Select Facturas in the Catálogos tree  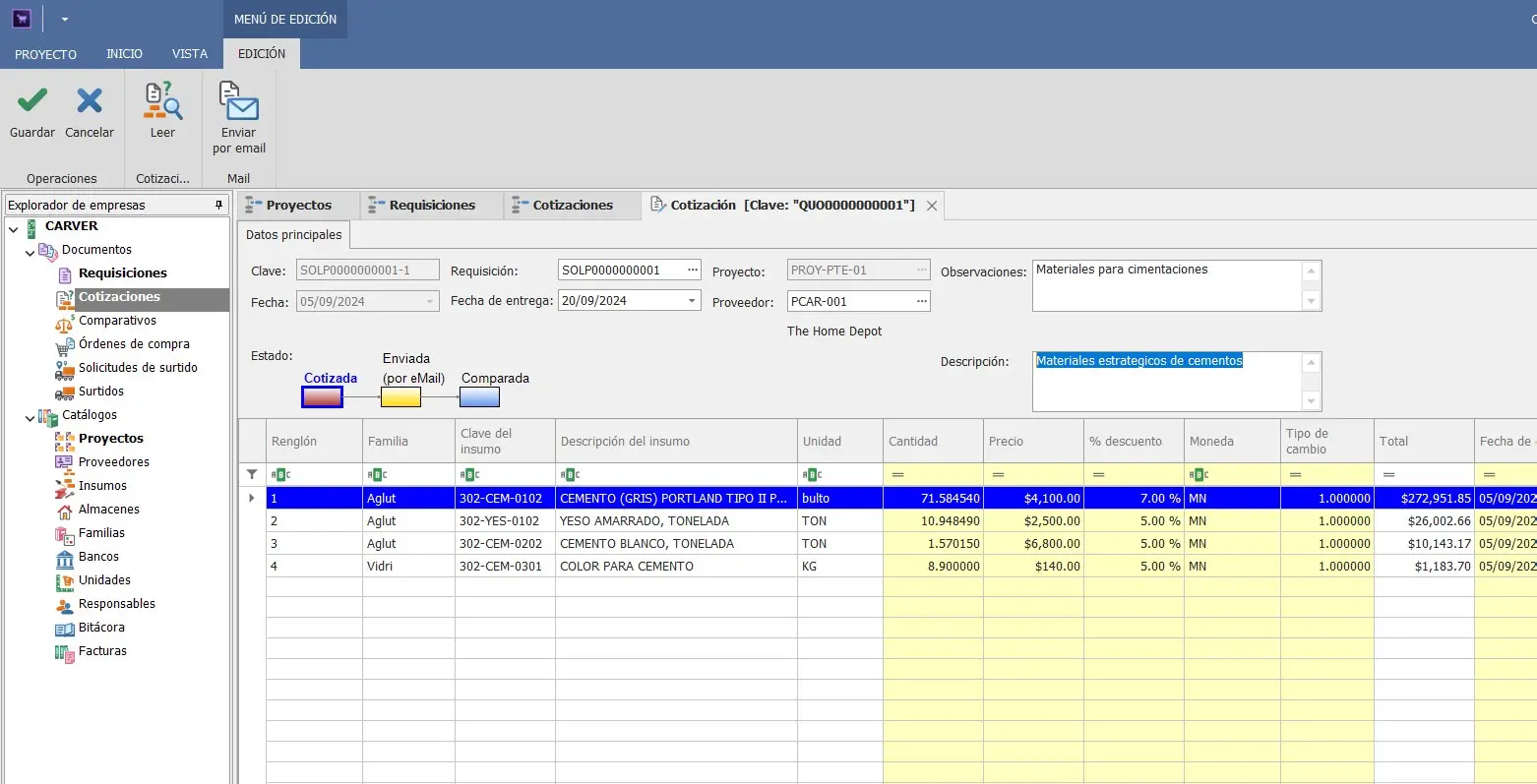(x=102, y=651)
